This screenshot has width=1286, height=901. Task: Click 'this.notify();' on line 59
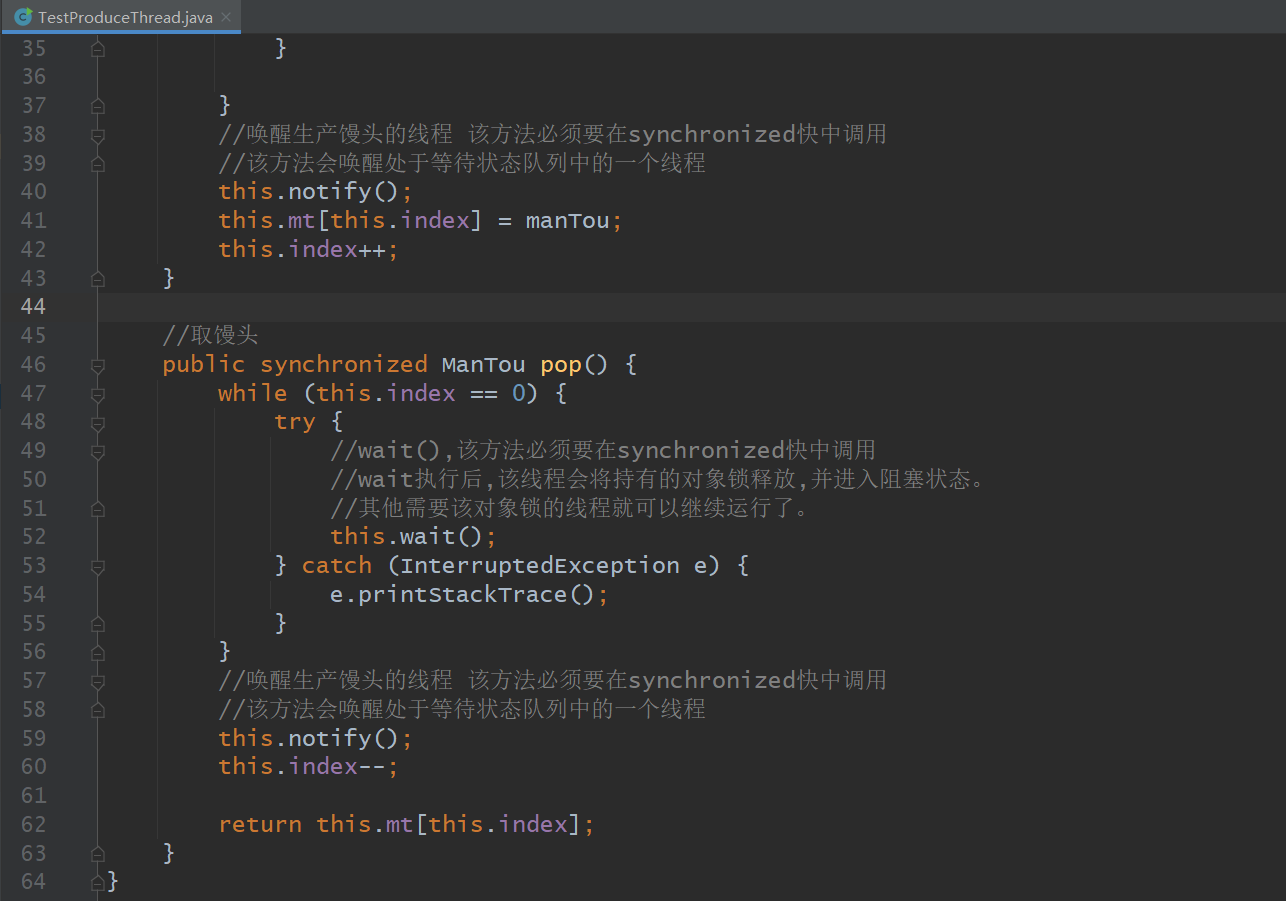pyautogui.click(x=316, y=738)
